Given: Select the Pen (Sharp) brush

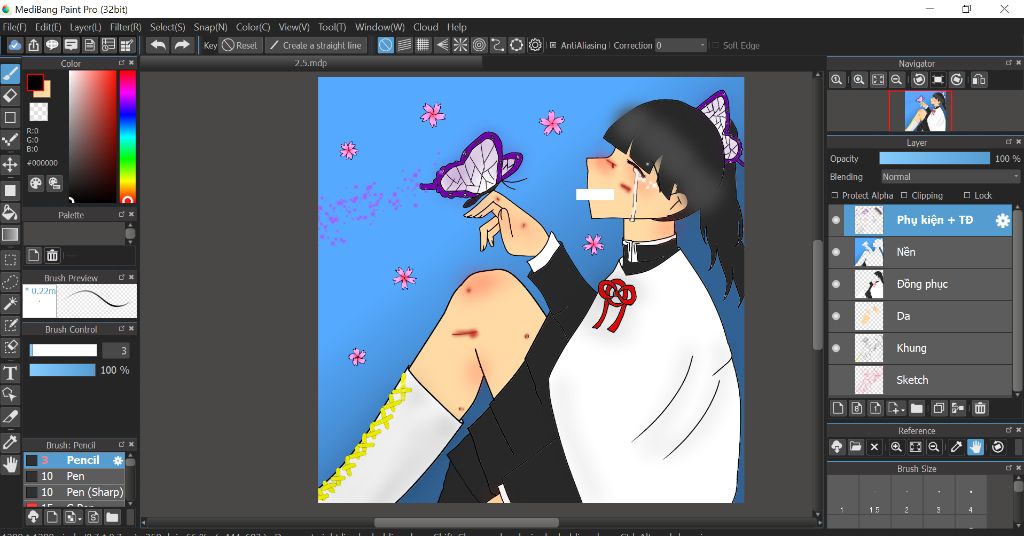Looking at the screenshot, I should 74,492.
